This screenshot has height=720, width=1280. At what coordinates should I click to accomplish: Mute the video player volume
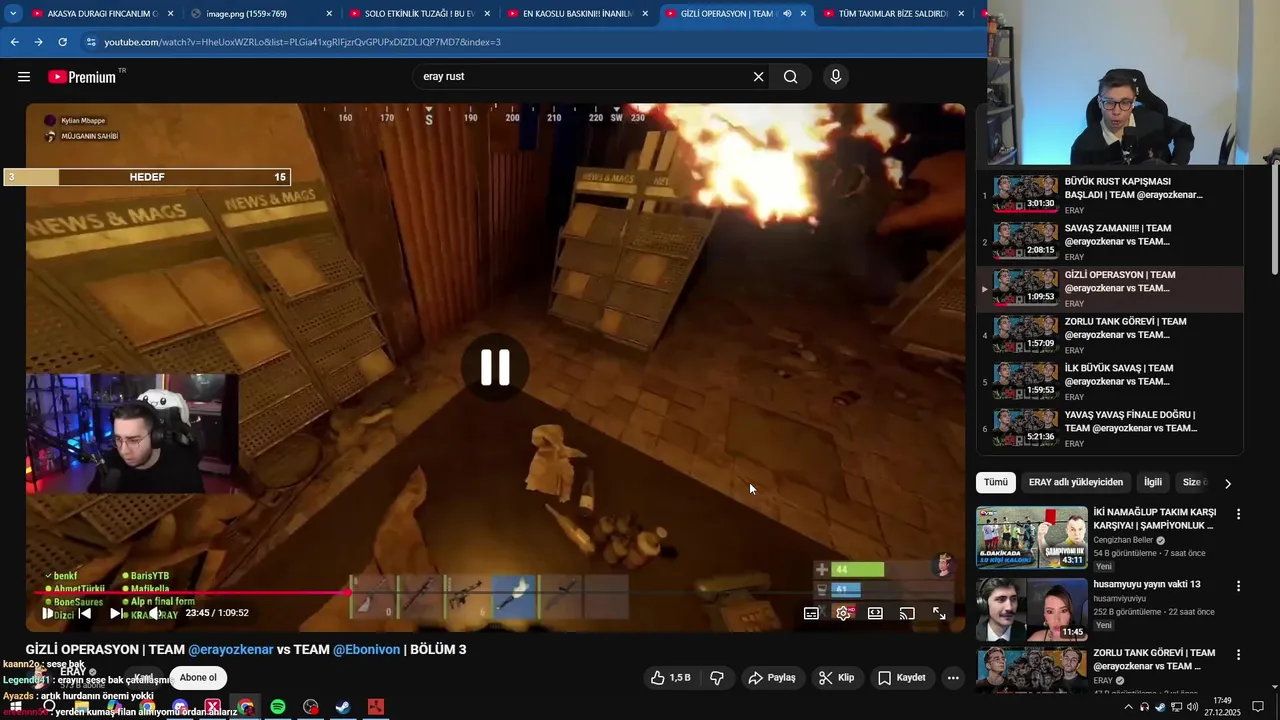(155, 613)
